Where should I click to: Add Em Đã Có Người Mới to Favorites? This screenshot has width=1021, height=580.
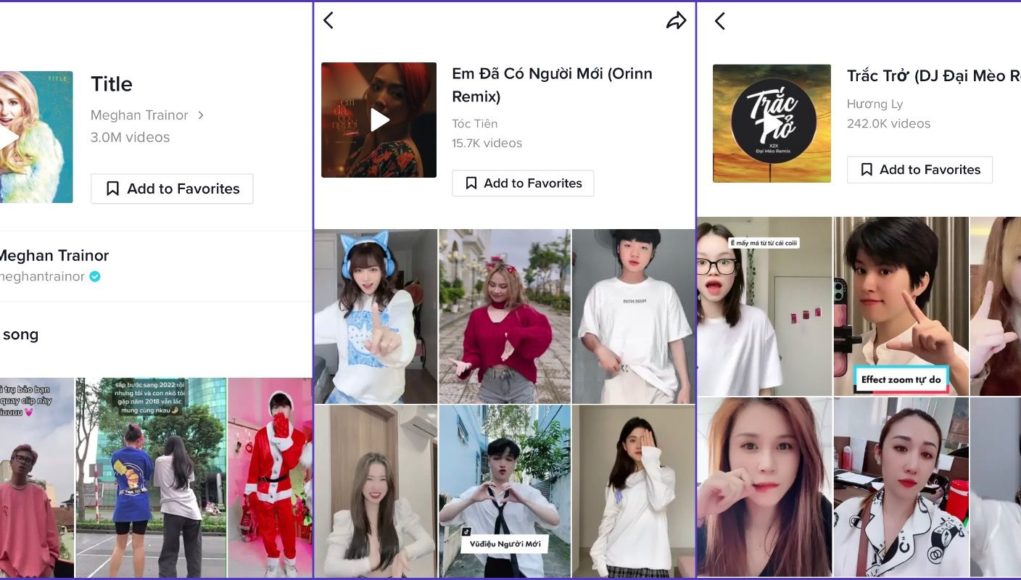523,184
